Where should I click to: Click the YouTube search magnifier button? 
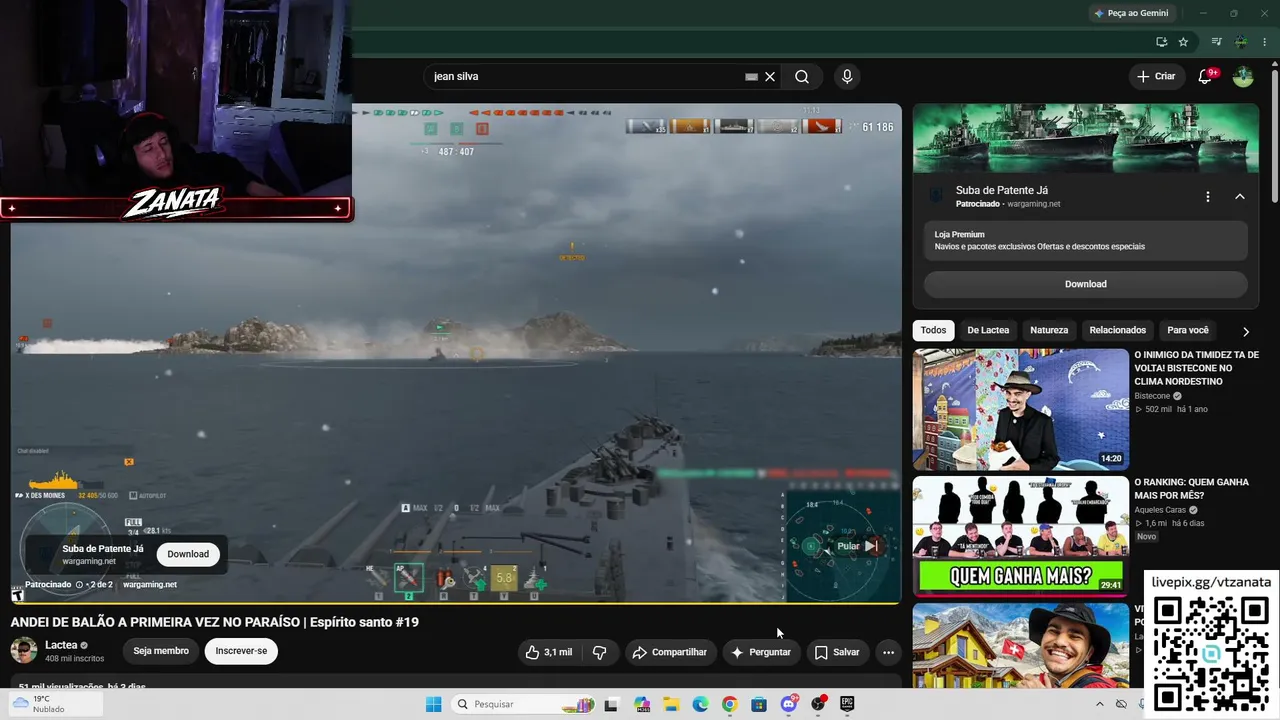coord(802,77)
